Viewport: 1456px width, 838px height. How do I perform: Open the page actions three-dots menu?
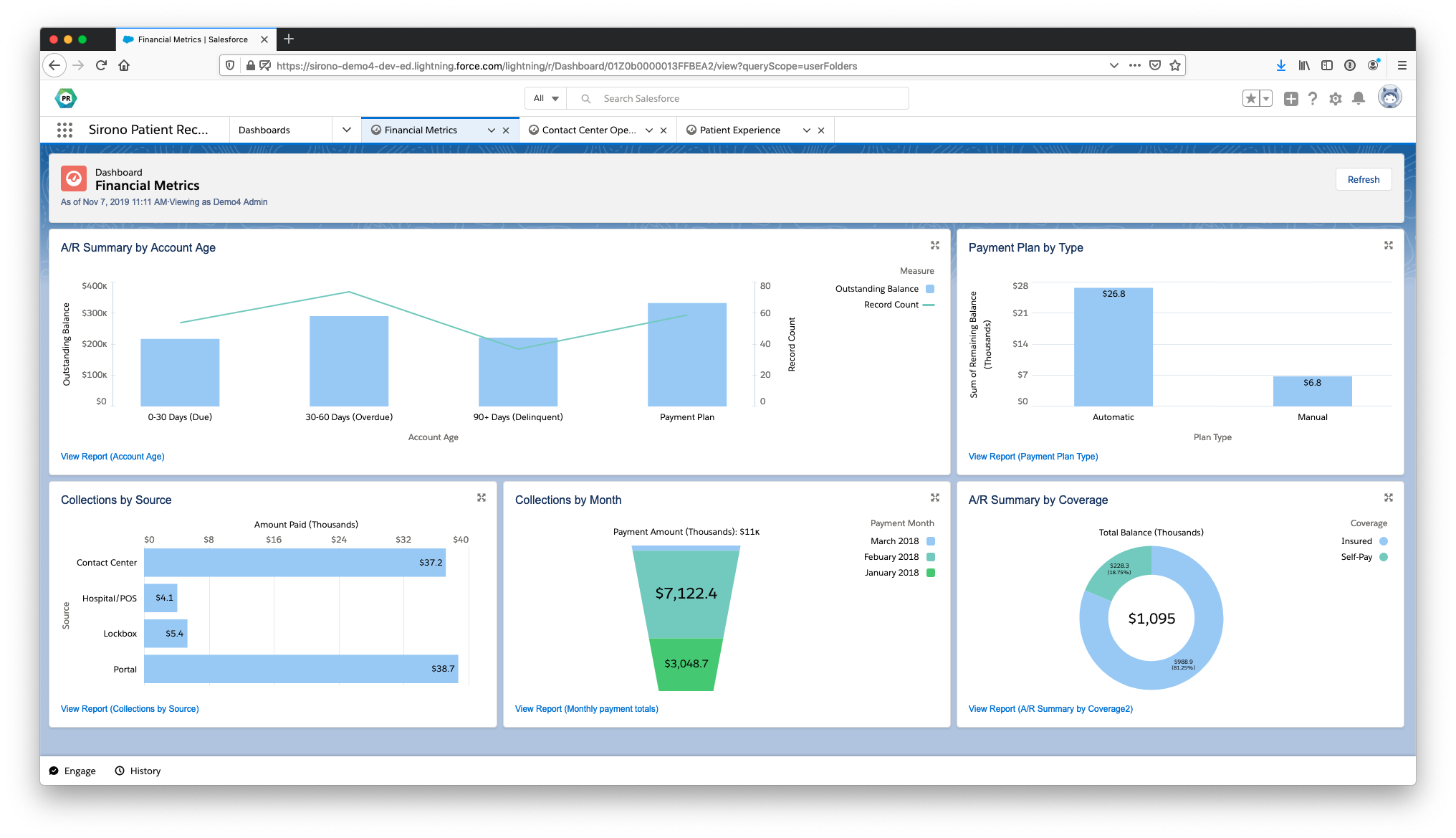[x=1135, y=65]
